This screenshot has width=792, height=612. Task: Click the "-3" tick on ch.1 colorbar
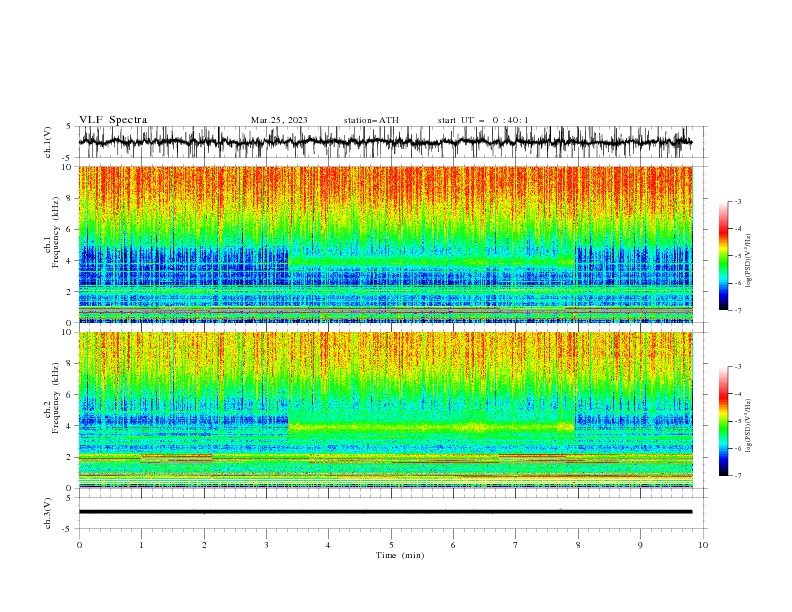[737, 201]
